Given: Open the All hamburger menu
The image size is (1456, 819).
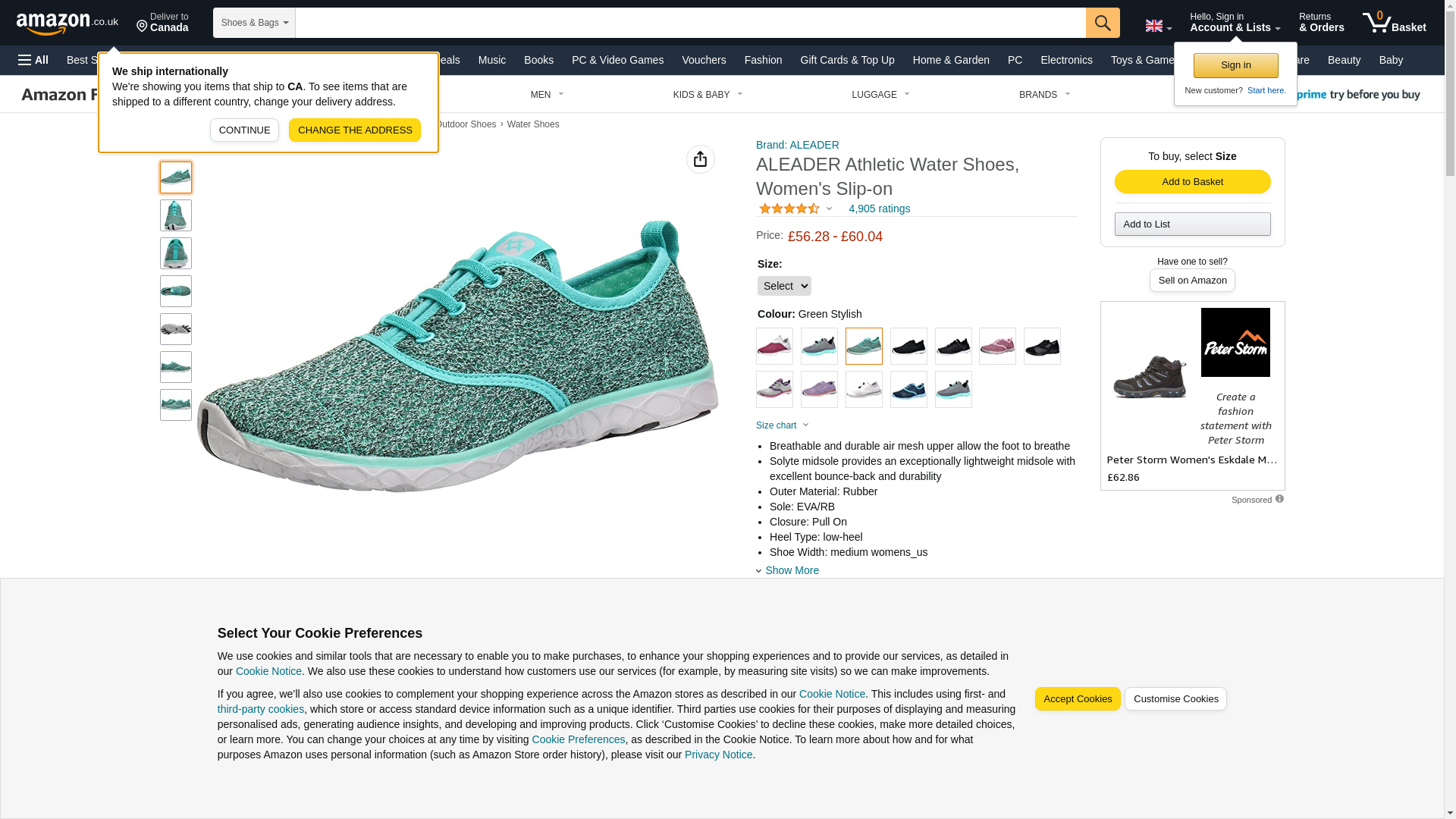Looking at the screenshot, I should (x=33, y=60).
